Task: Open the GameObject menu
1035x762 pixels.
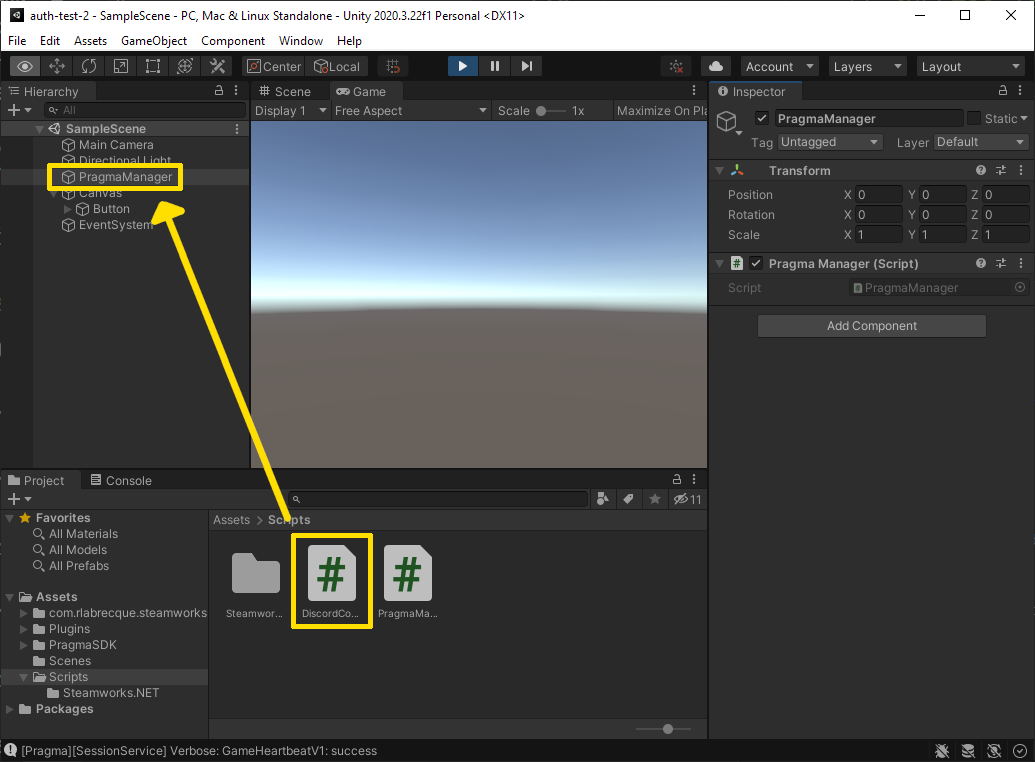Action: click(x=154, y=41)
